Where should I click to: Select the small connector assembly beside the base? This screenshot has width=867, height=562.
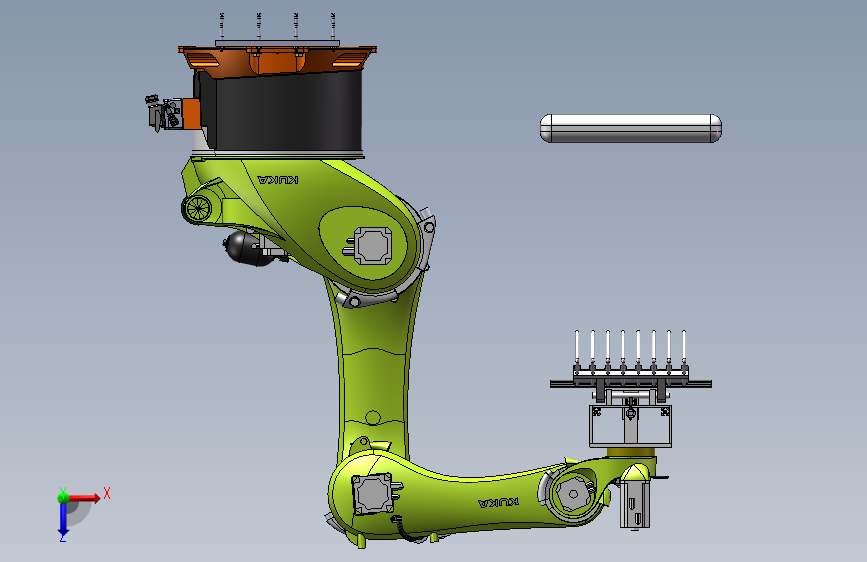[164, 113]
